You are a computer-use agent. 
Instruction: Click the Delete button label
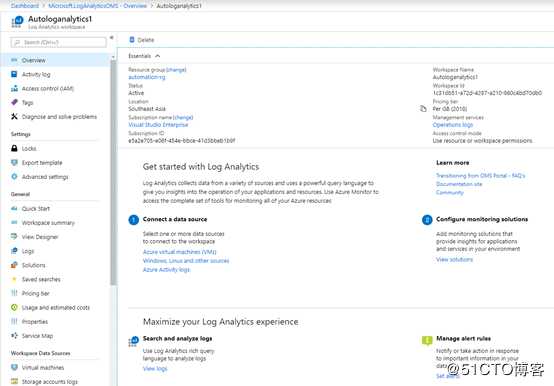(x=146, y=40)
